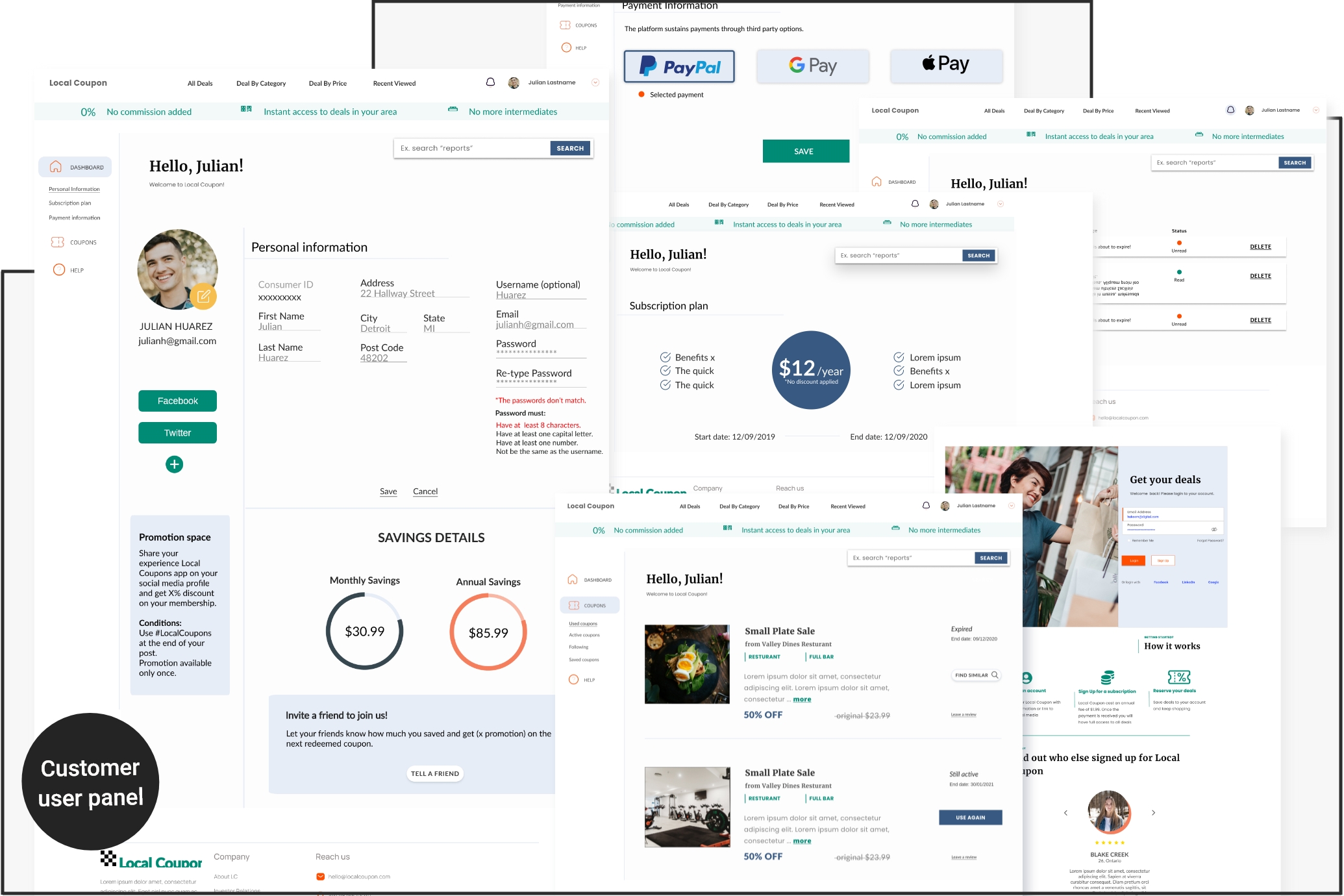Expand the lorem ipsum 'more' link of expired coupon
This screenshot has height=896, width=1344.
(x=802, y=699)
